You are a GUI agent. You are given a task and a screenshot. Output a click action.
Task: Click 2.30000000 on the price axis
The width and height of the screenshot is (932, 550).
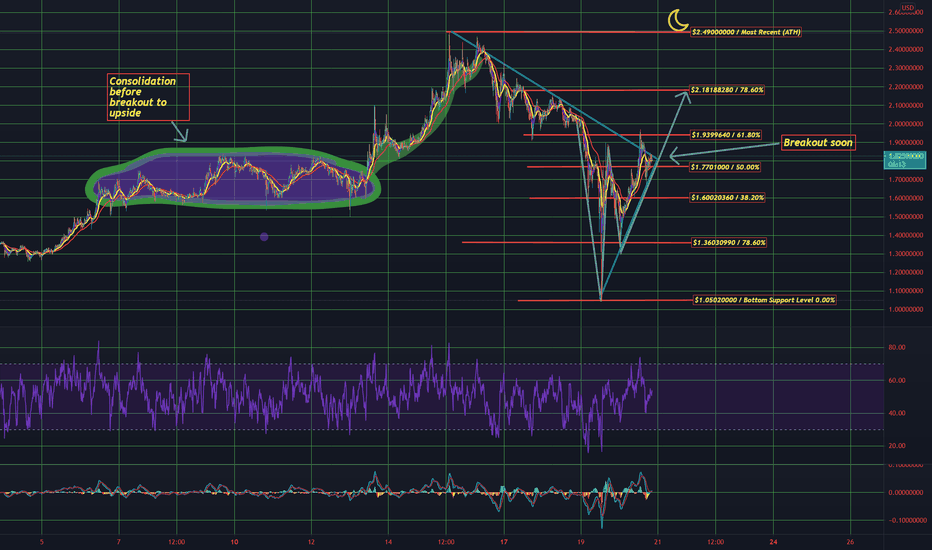[x=905, y=68]
